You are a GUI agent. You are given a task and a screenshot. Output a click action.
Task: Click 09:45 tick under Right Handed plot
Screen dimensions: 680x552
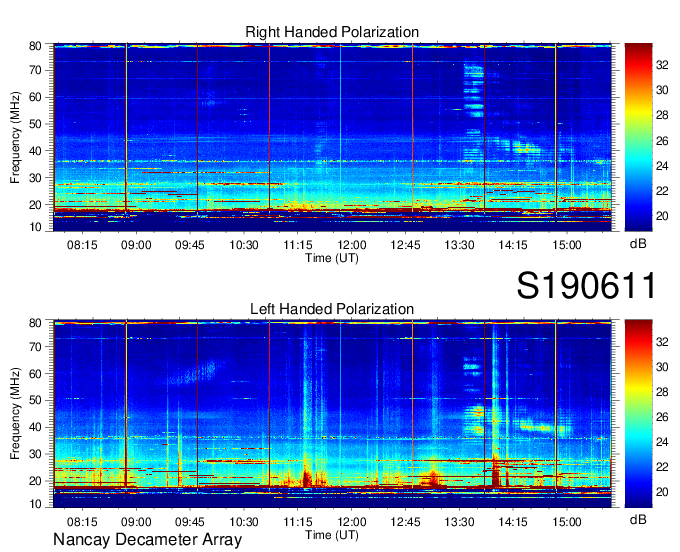coord(190,245)
